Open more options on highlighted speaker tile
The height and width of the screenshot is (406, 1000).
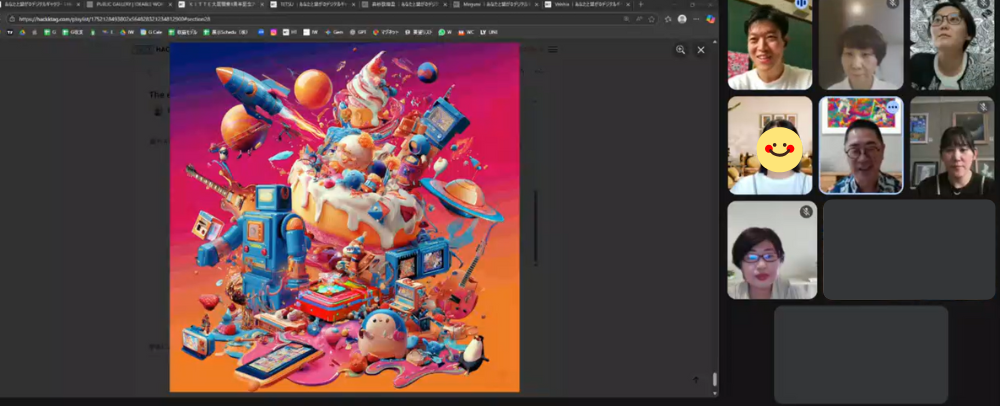[892, 107]
